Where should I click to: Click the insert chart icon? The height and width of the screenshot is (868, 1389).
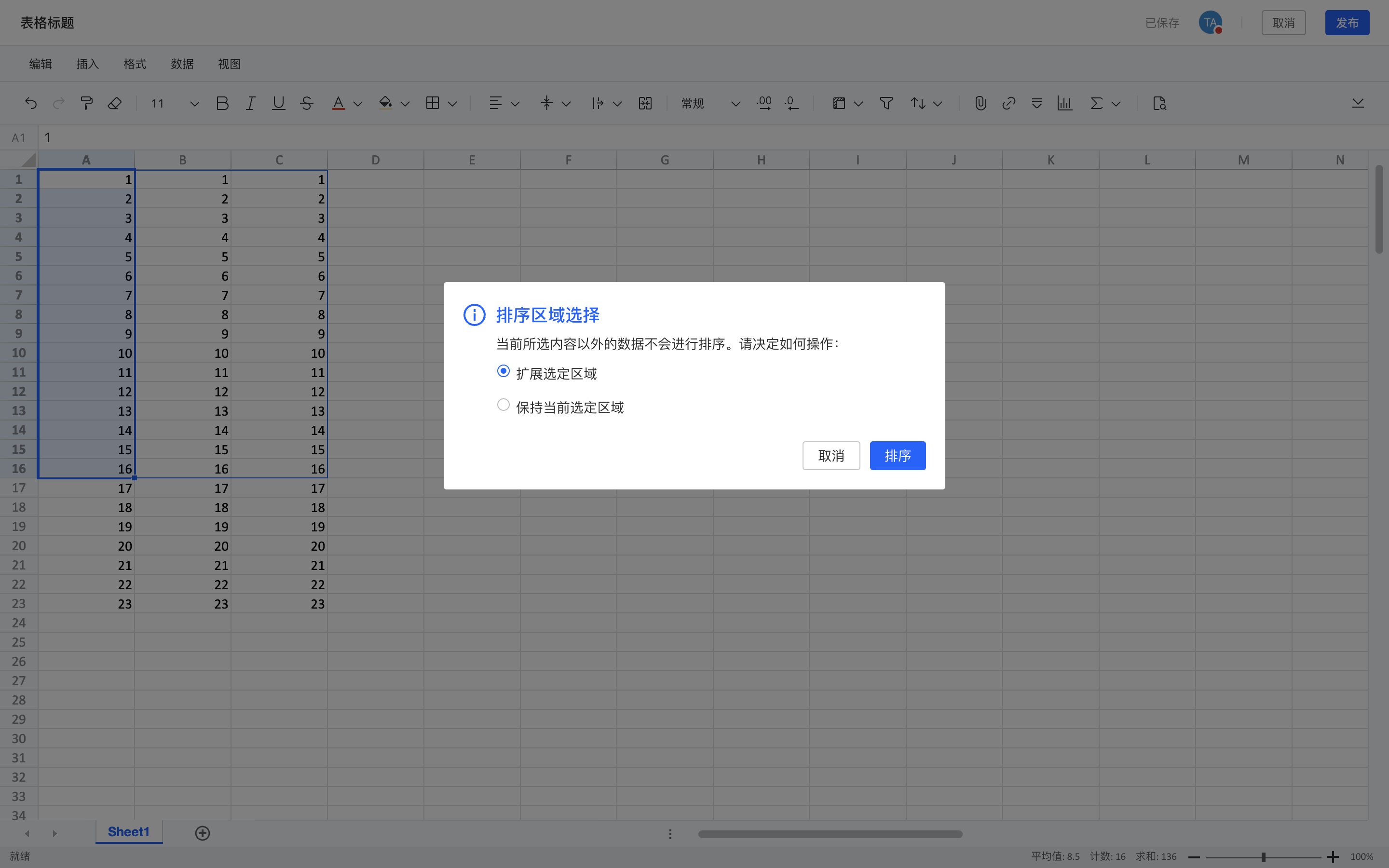(x=1065, y=103)
